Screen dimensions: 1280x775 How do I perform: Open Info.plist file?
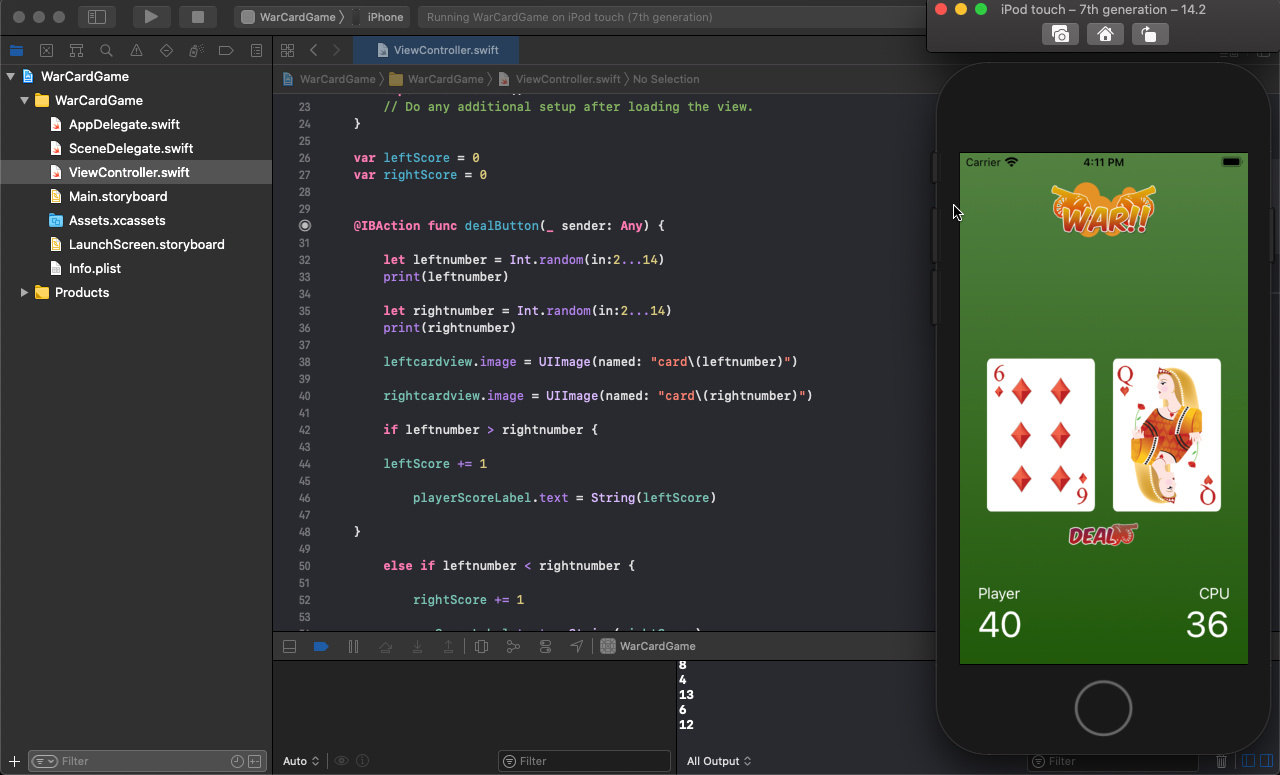pyautogui.click(x=95, y=268)
